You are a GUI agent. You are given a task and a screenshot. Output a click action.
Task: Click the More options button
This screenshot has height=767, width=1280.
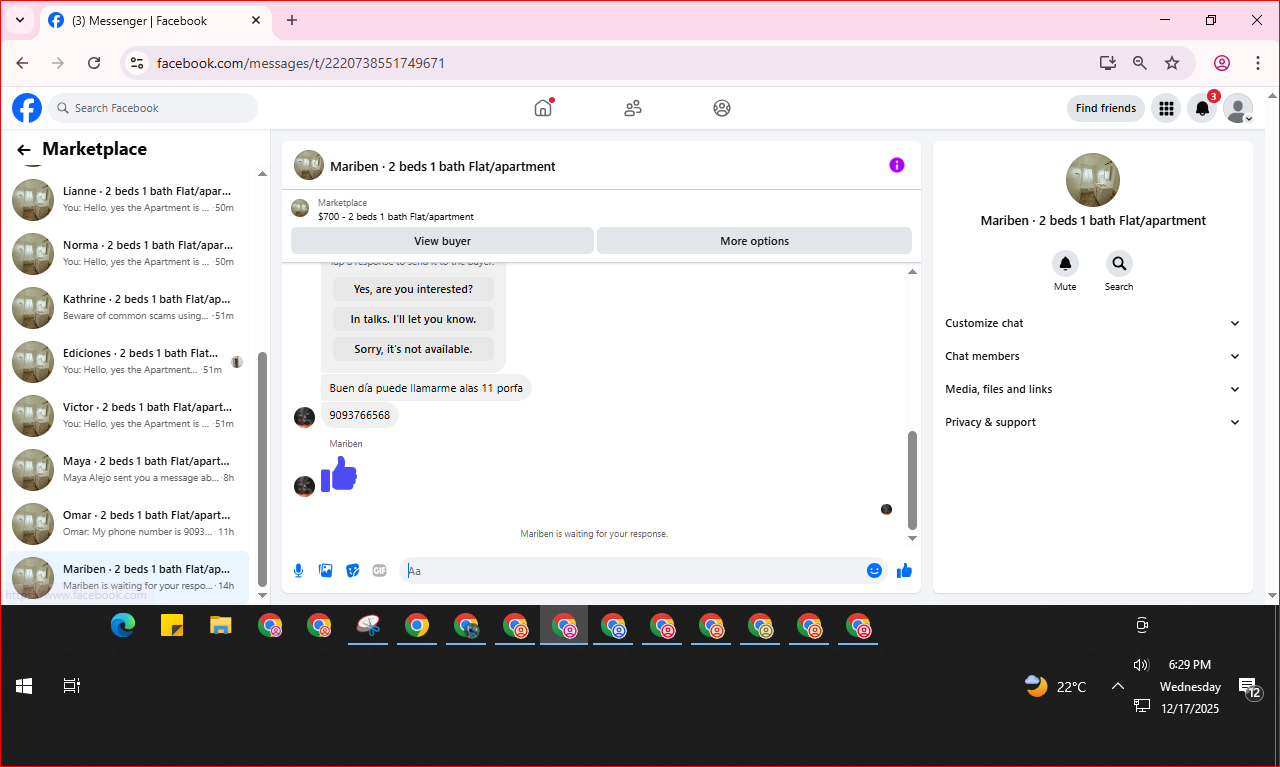coord(754,241)
